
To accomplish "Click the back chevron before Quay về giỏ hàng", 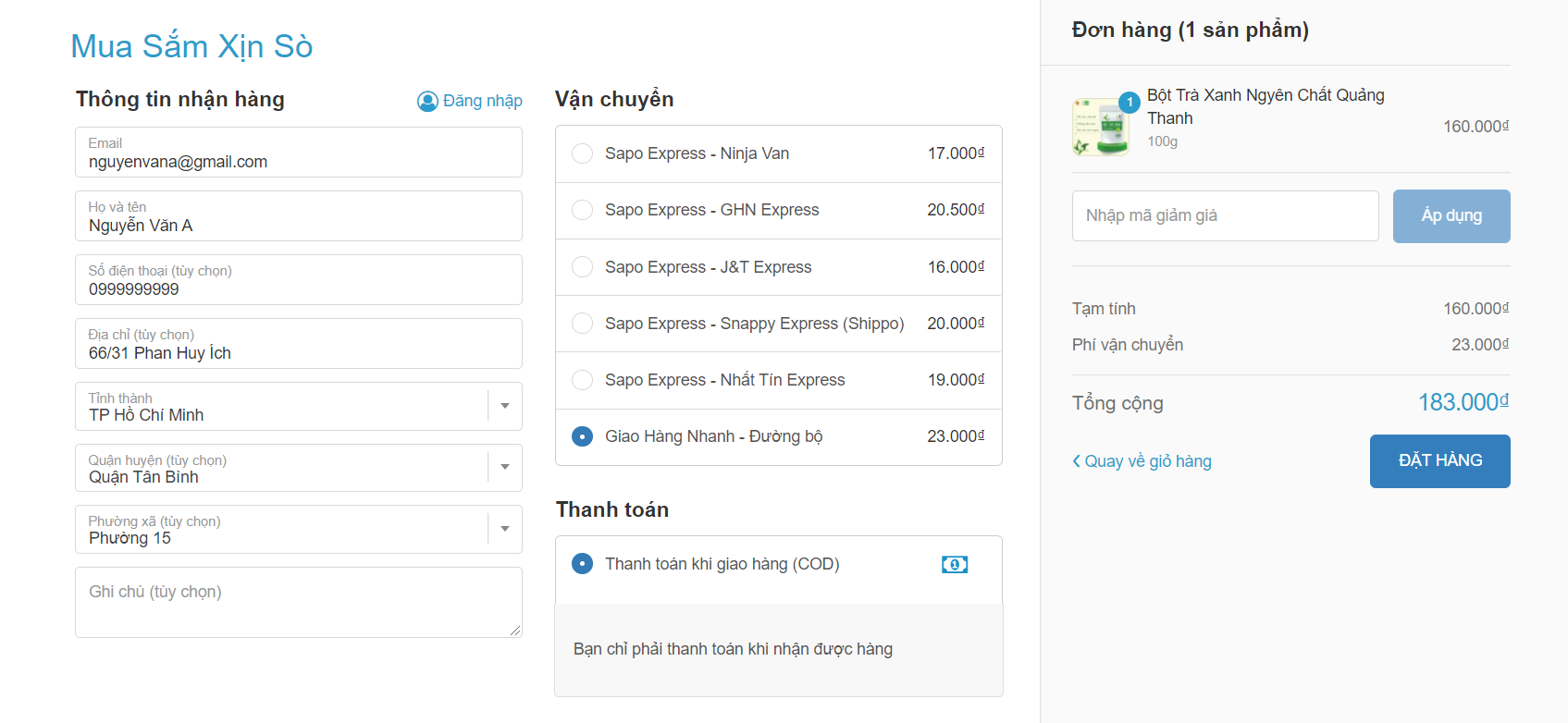I will (x=1076, y=460).
